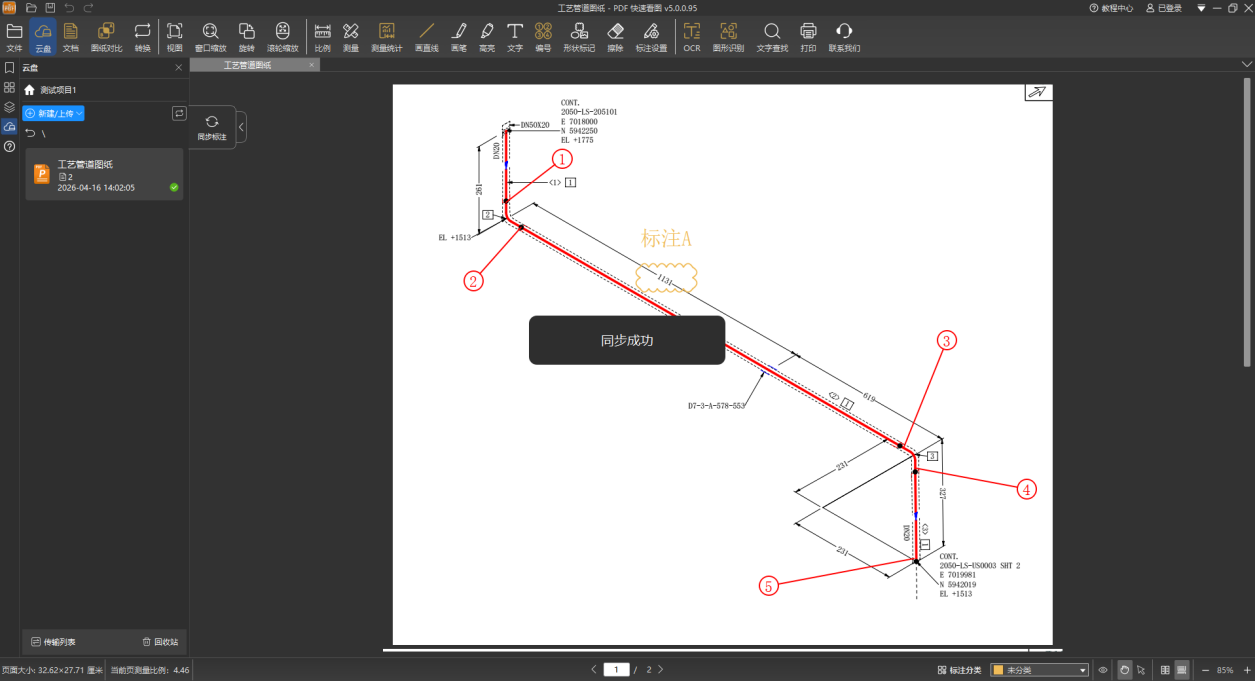
Task: Click the 擦除 eraser tool
Action: (615, 37)
